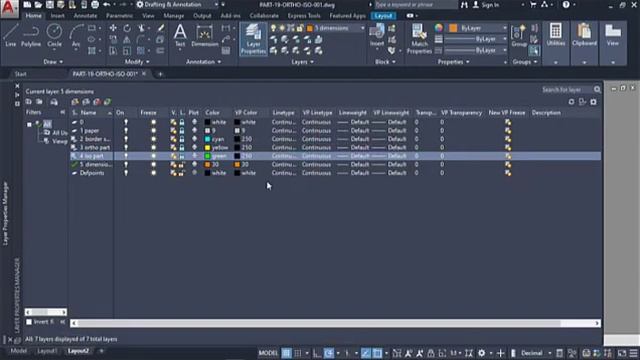Click the new drawing tab plus button
This screenshot has height=360, width=640.
(x=160, y=74)
